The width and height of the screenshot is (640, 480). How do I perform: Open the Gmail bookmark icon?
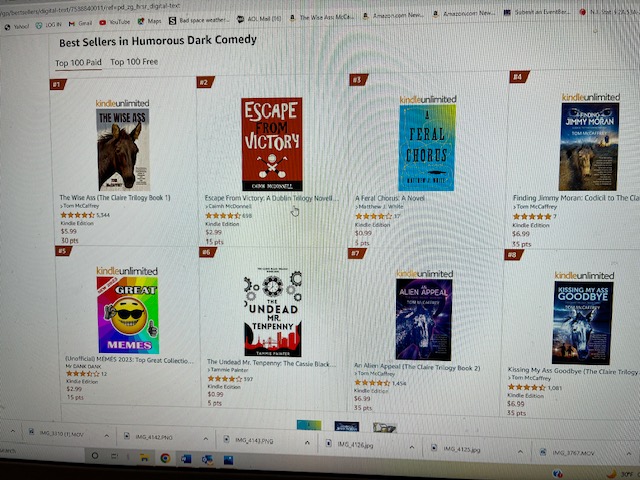(72, 24)
